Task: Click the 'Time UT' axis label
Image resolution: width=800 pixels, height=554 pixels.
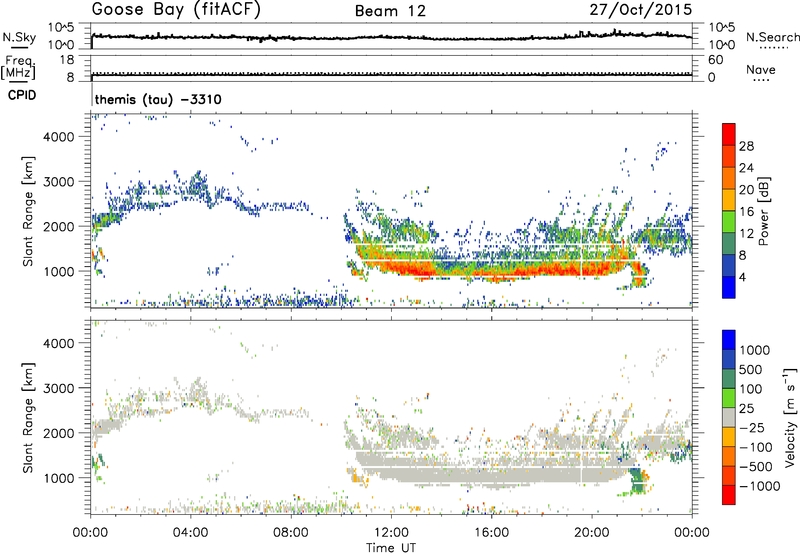Action: coord(391,548)
